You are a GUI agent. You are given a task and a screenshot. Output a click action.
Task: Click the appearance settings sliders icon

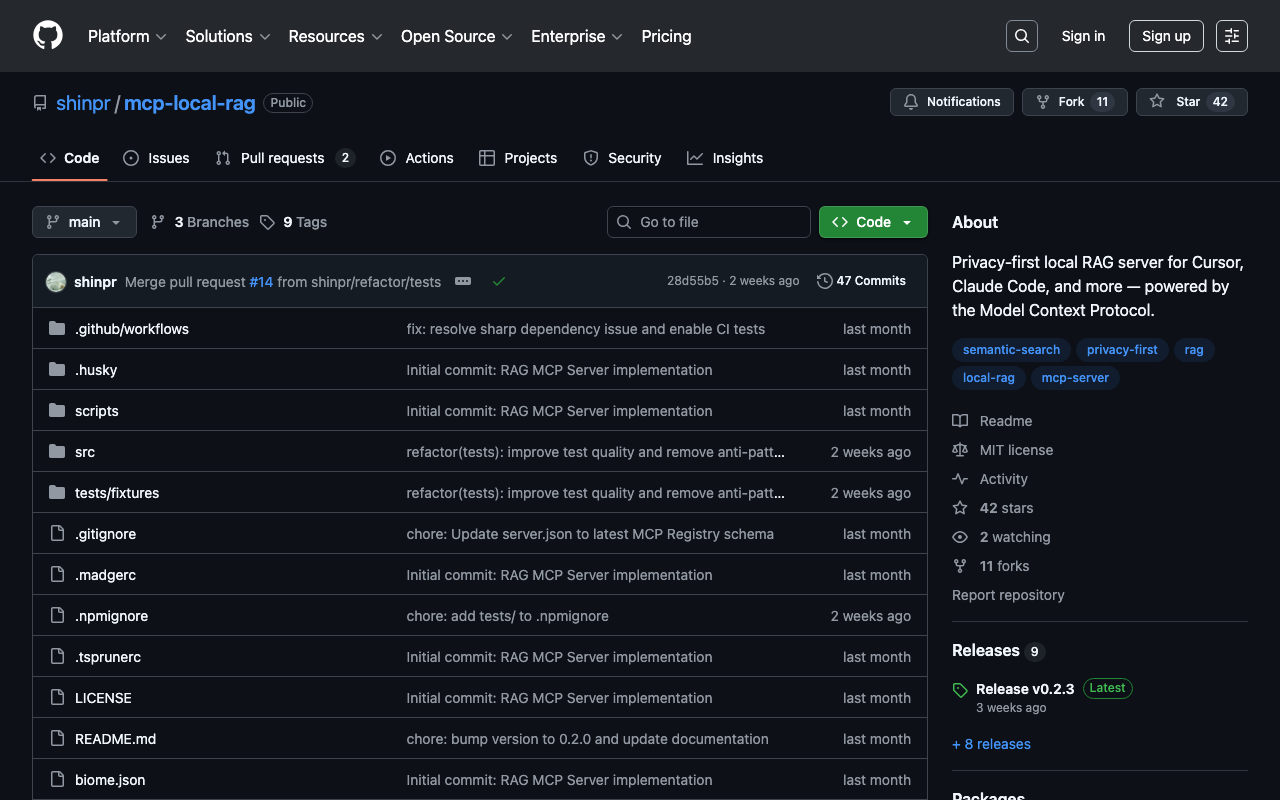[x=1232, y=36]
